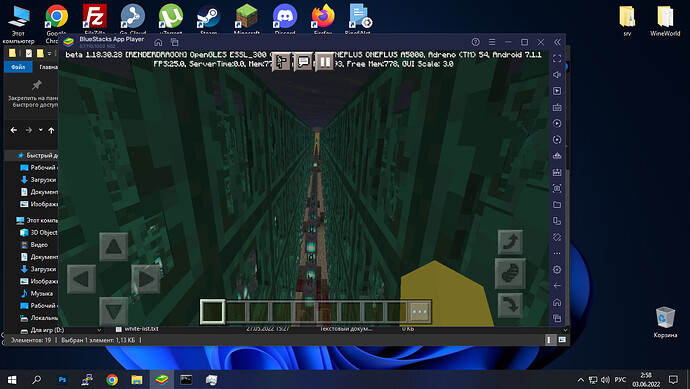Open more options three dots in BlueStacks sidebar
The height and width of the screenshot is (389, 690).
[x=557, y=253]
